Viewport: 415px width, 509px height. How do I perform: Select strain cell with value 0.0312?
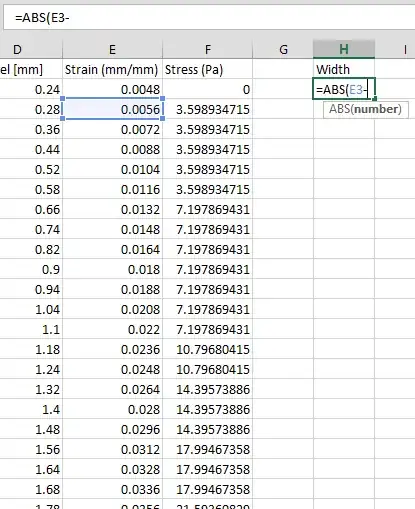point(112,449)
